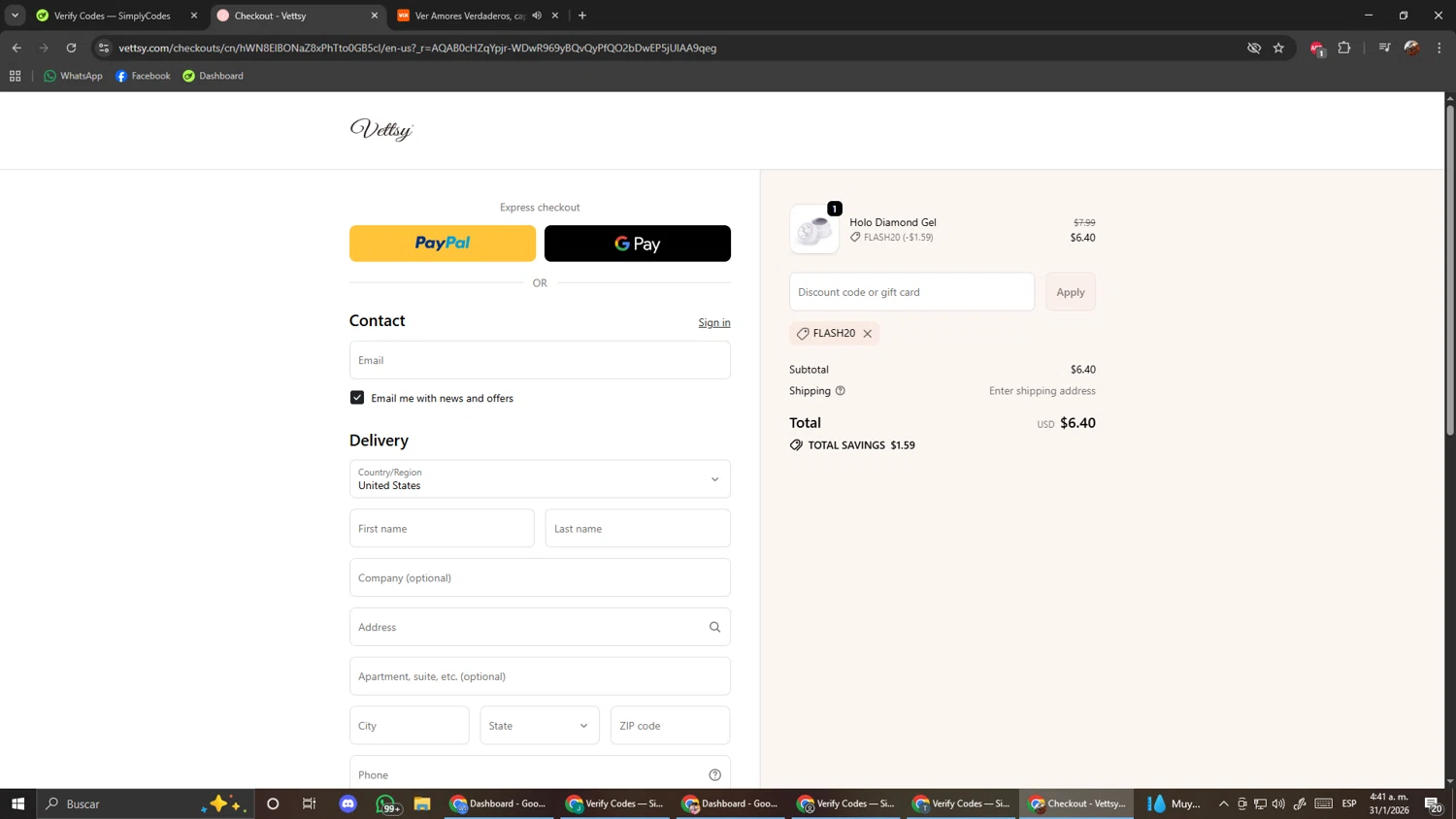Go forward in browser history
This screenshot has width=1456, height=819.
pyautogui.click(x=44, y=48)
